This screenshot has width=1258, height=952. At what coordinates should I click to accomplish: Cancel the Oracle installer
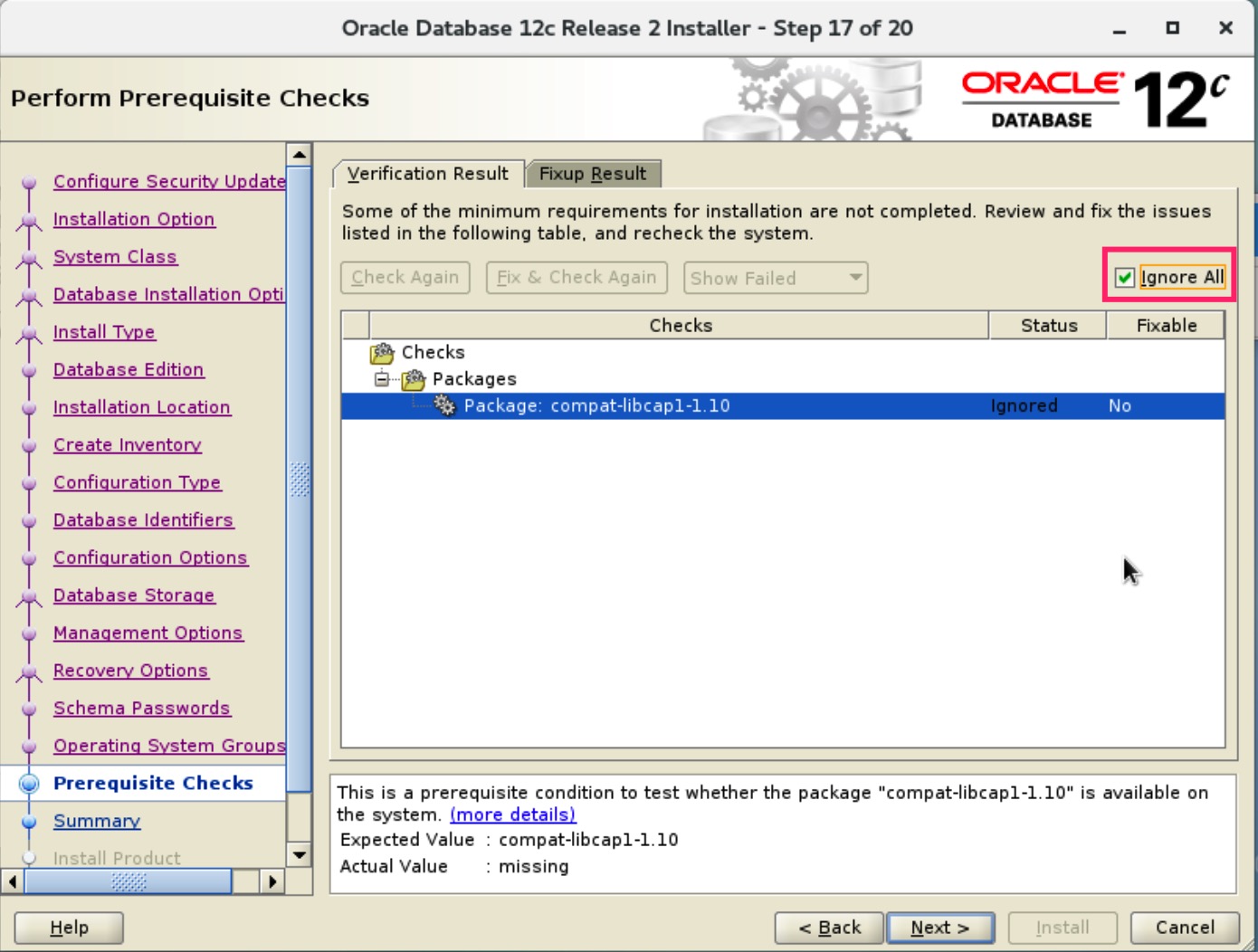(1185, 928)
